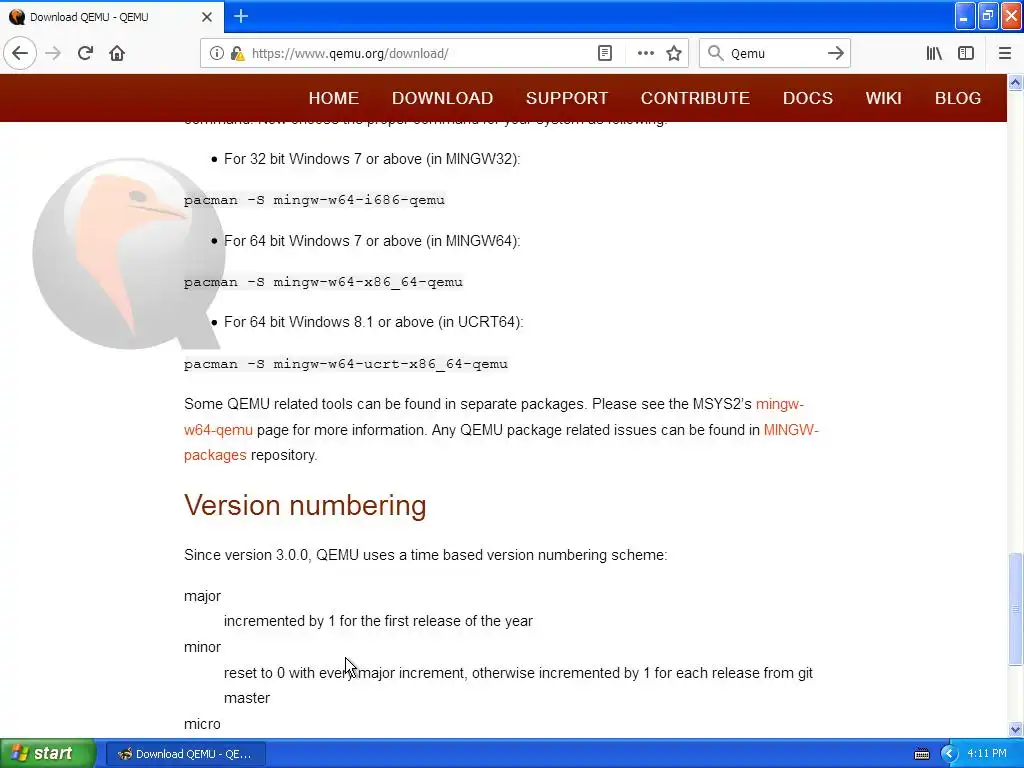Screen dimensions: 1024x768
Task: Click the search magnifier icon
Action: pyautogui.click(x=716, y=54)
